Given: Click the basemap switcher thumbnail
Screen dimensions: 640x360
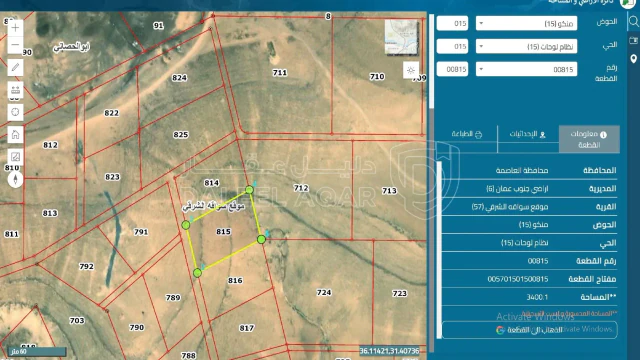Looking at the screenshot, I should coord(401,37).
